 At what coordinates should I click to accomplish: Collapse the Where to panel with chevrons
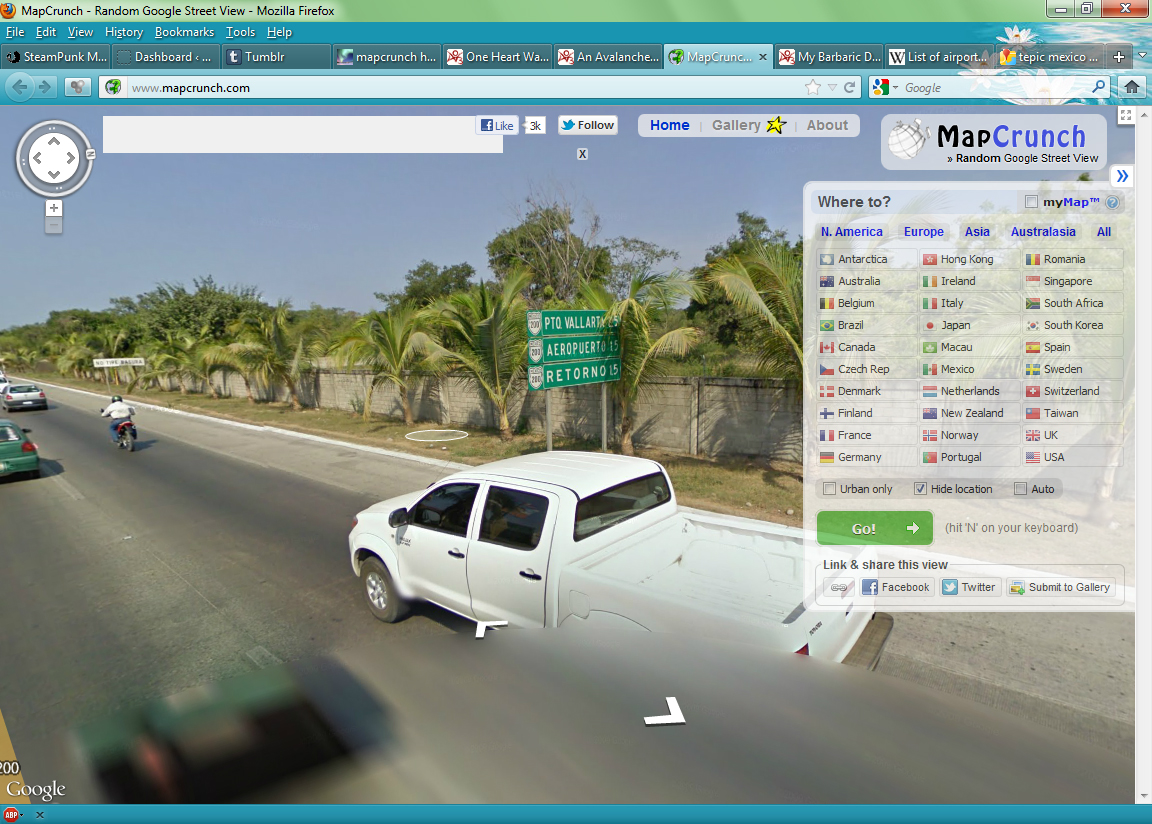[1122, 176]
